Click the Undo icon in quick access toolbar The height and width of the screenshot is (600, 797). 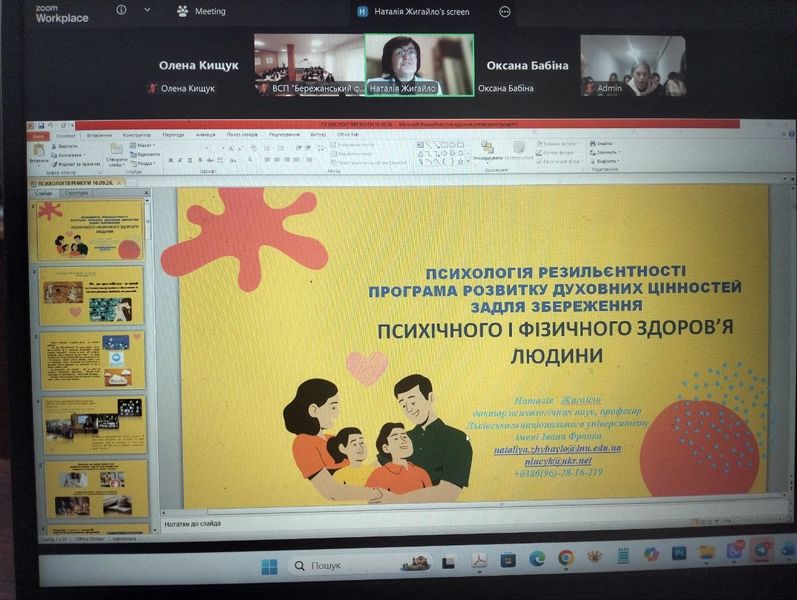pos(50,125)
